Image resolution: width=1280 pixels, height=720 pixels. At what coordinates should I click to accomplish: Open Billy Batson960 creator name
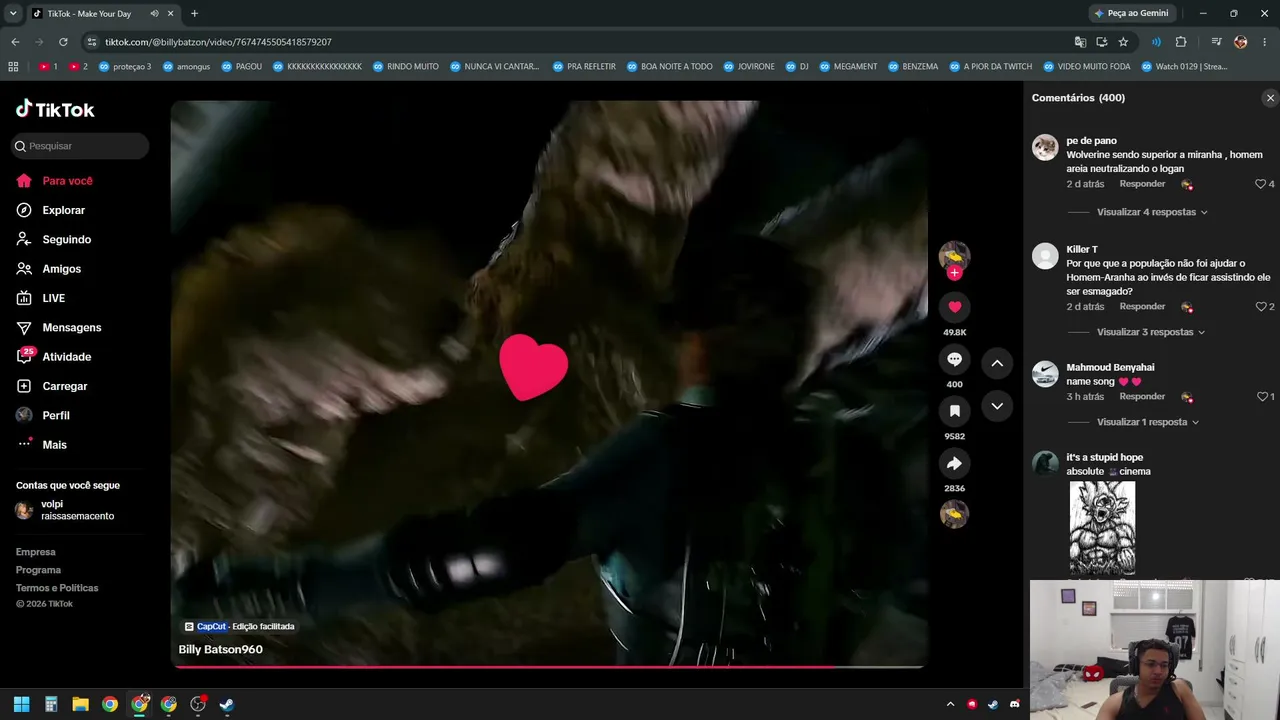220,650
